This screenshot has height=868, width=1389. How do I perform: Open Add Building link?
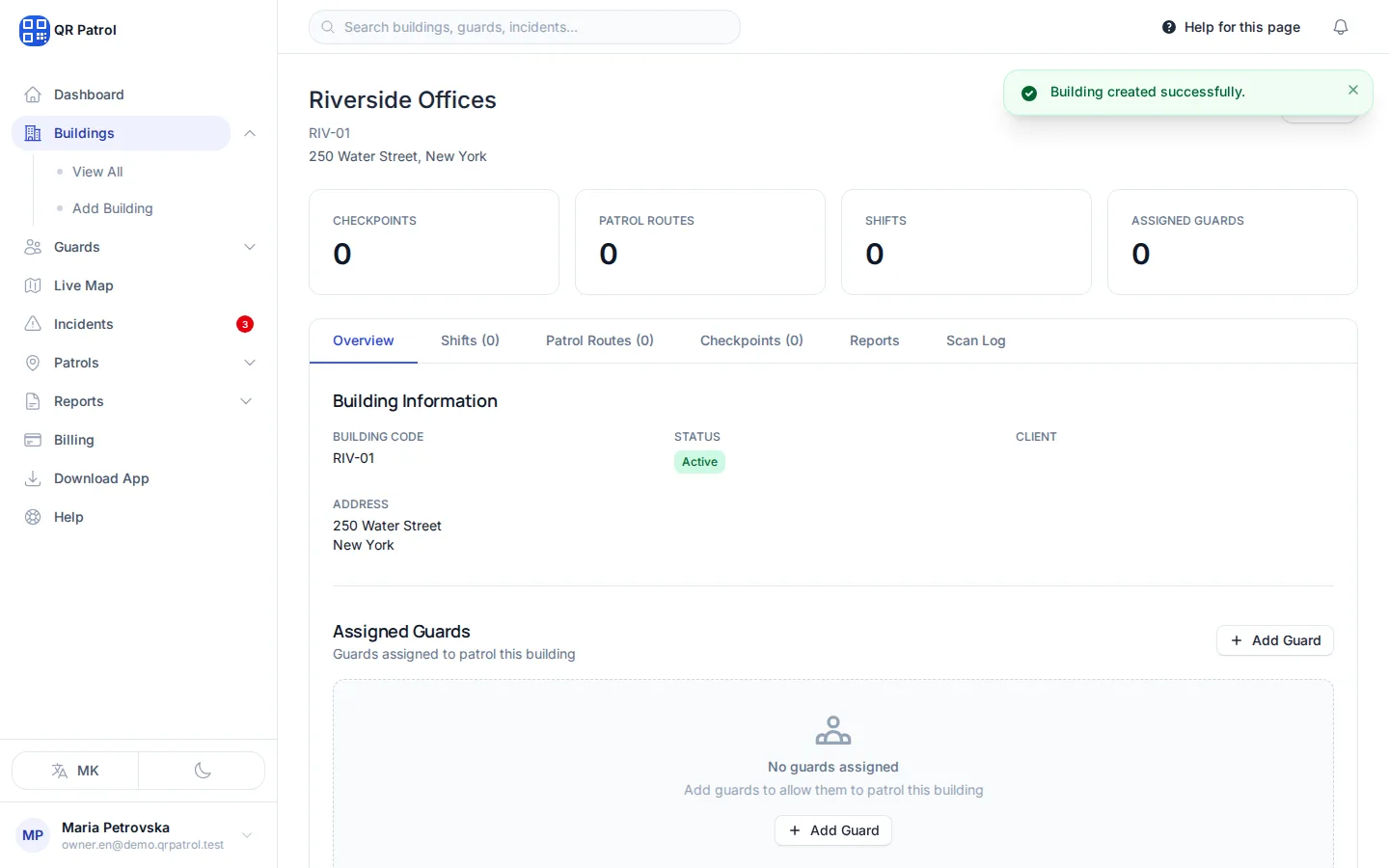tap(112, 208)
